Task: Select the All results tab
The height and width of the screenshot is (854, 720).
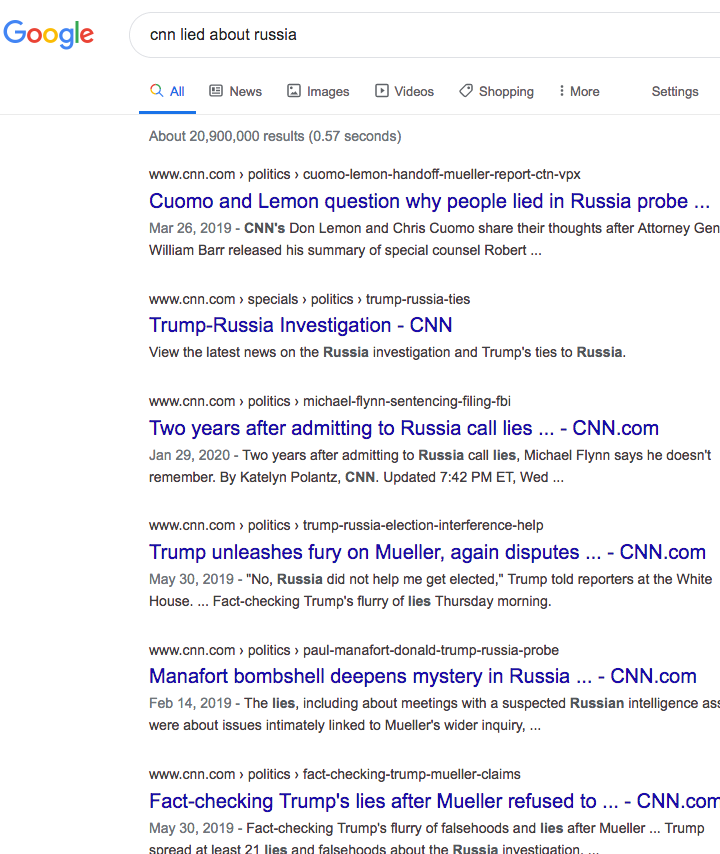Action: click(x=167, y=91)
